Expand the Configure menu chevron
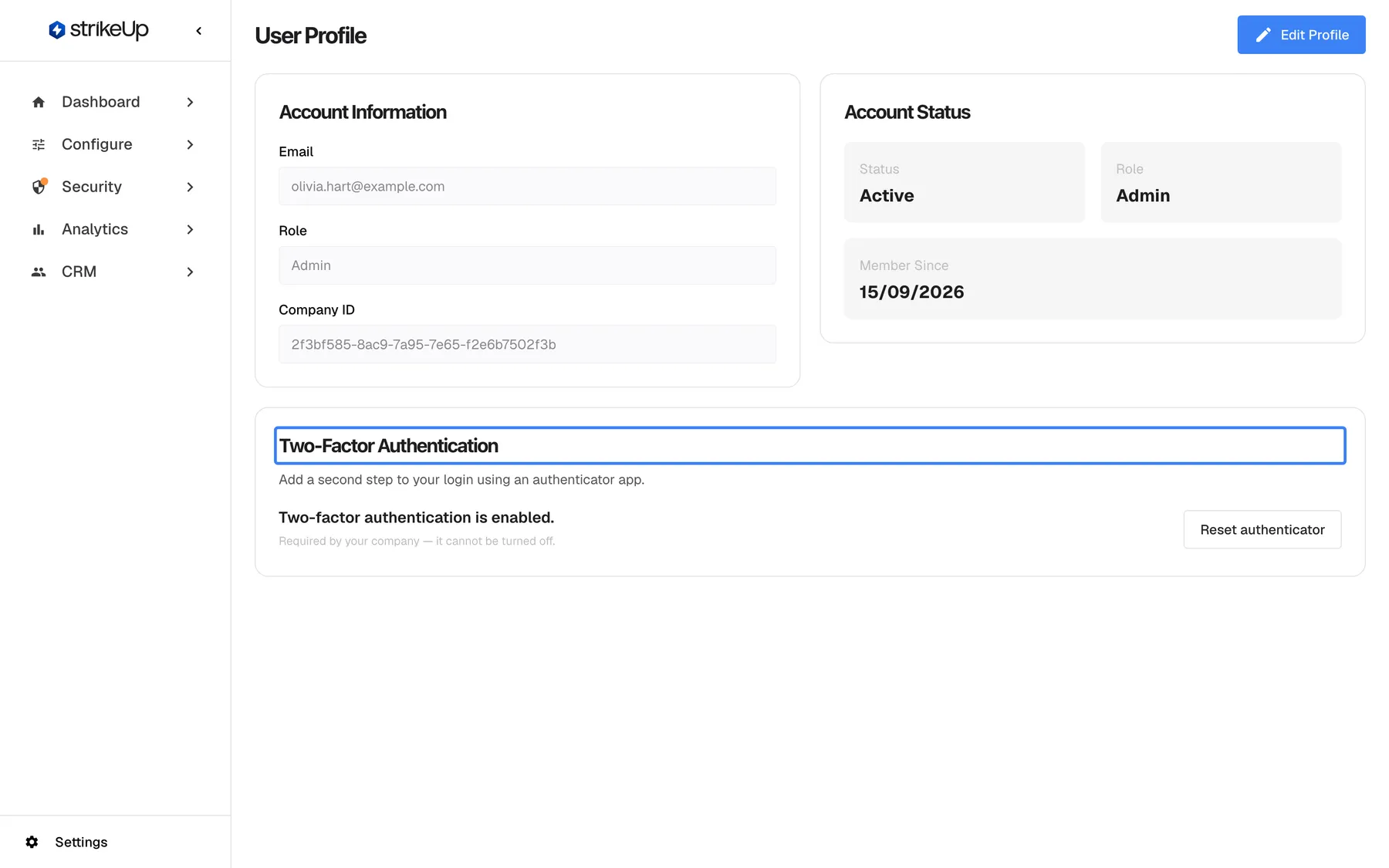The width and height of the screenshot is (1389, 868). [x=190, y=144]
